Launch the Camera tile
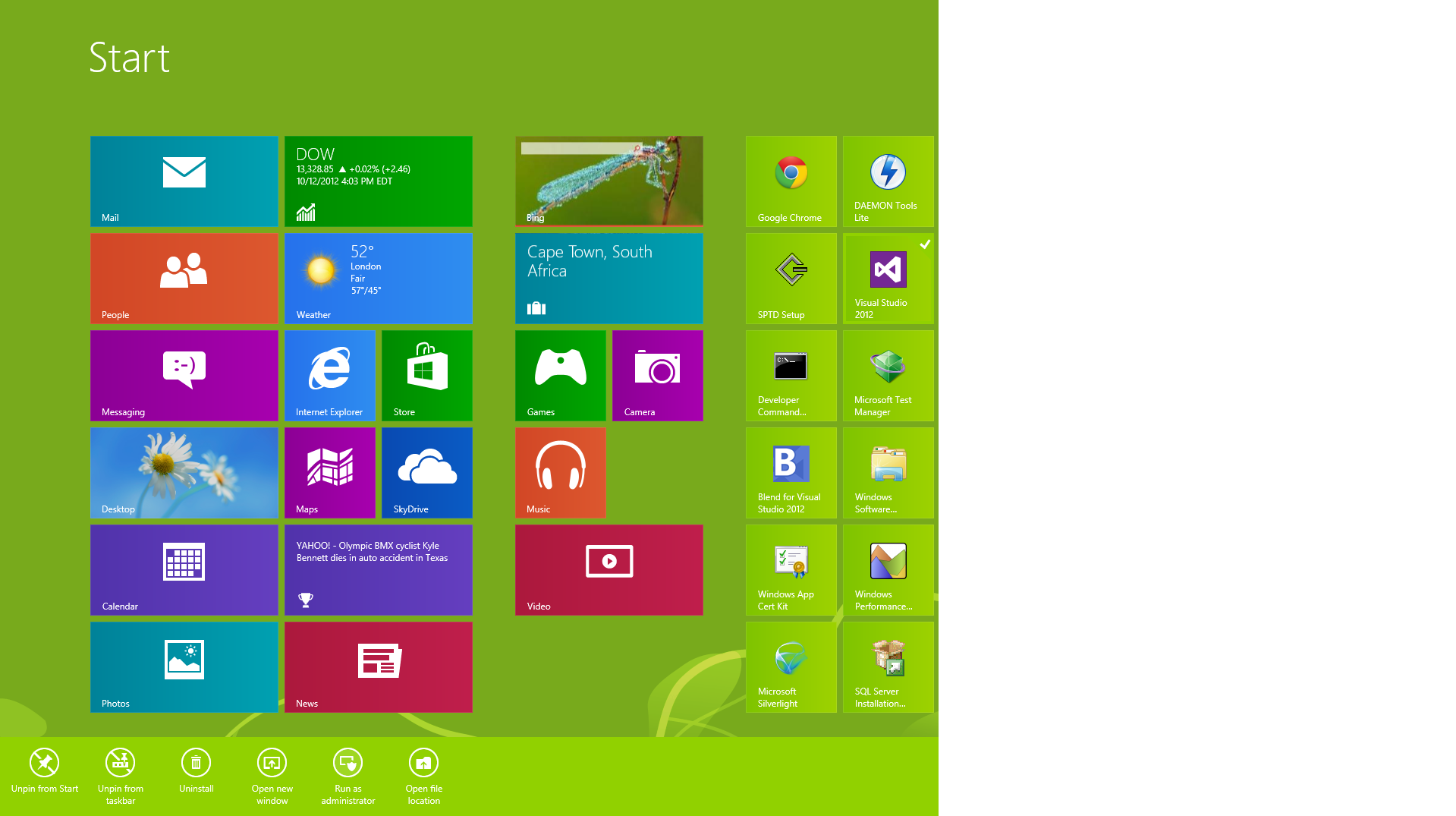 click(658, 376)
